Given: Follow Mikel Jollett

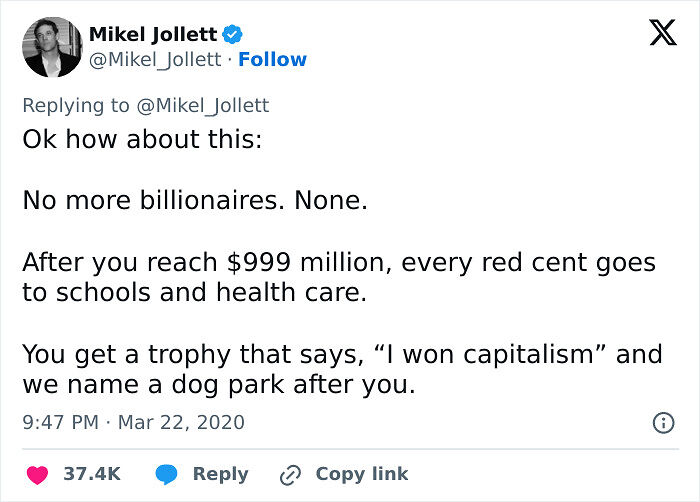Looking at the screenshot, I should (x=272, y=59).
